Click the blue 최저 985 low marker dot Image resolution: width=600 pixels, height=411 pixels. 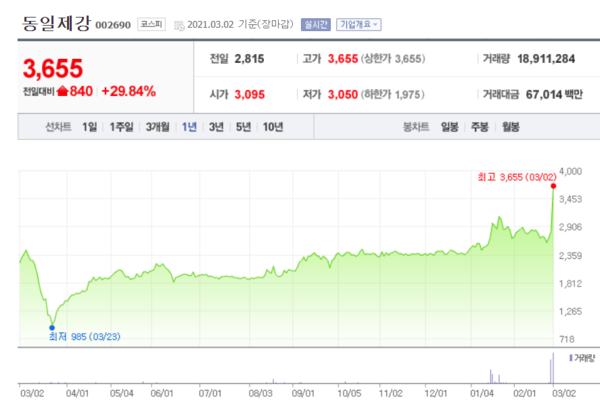pyautogui.click(x=52, y=328)
